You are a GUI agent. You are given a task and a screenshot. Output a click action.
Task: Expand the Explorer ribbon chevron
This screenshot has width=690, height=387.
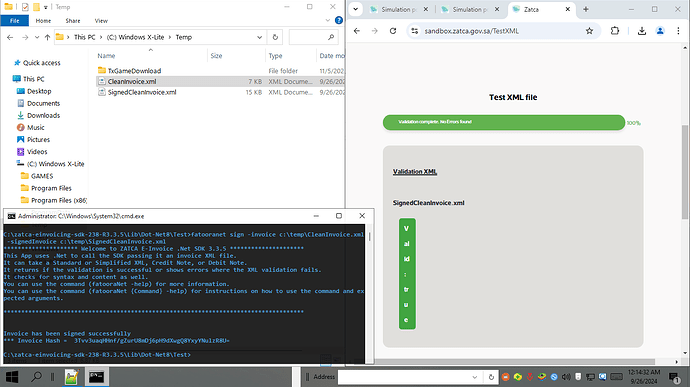328,20
